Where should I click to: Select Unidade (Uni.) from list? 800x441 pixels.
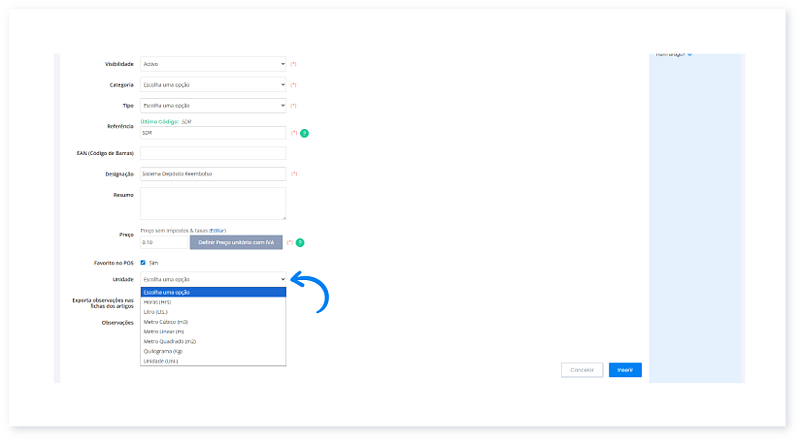point(164,361)
